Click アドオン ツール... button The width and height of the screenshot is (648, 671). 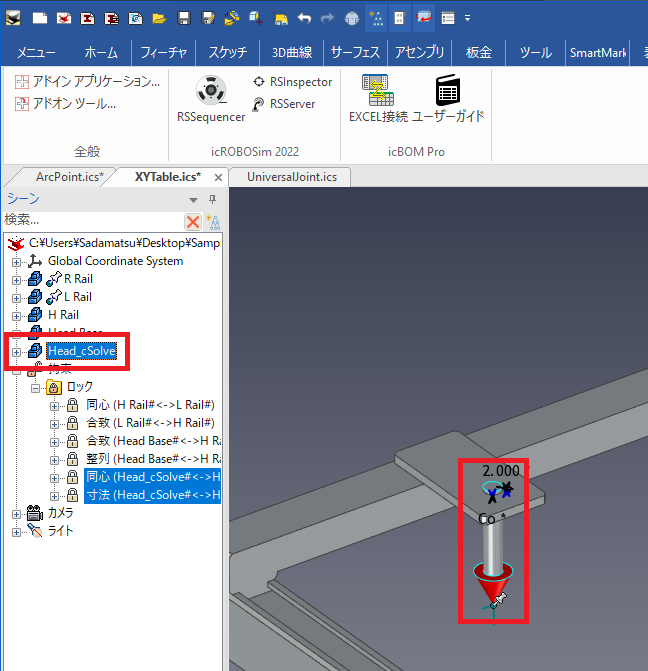click(66, 102)
